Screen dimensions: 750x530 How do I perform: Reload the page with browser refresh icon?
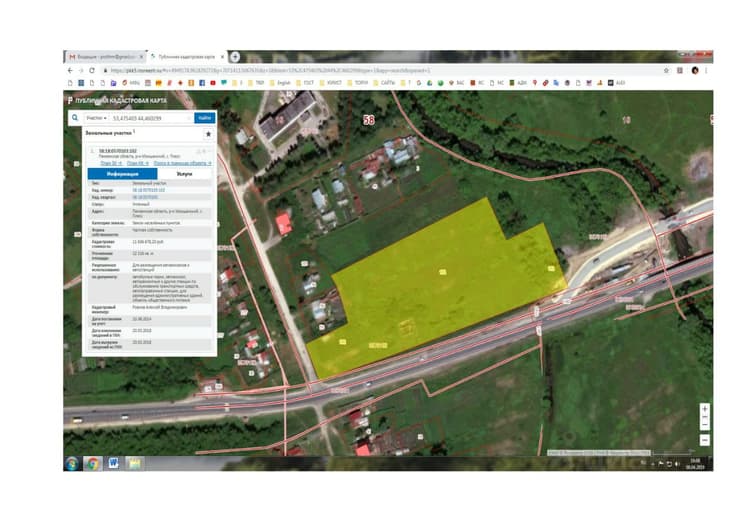[92, 70]
